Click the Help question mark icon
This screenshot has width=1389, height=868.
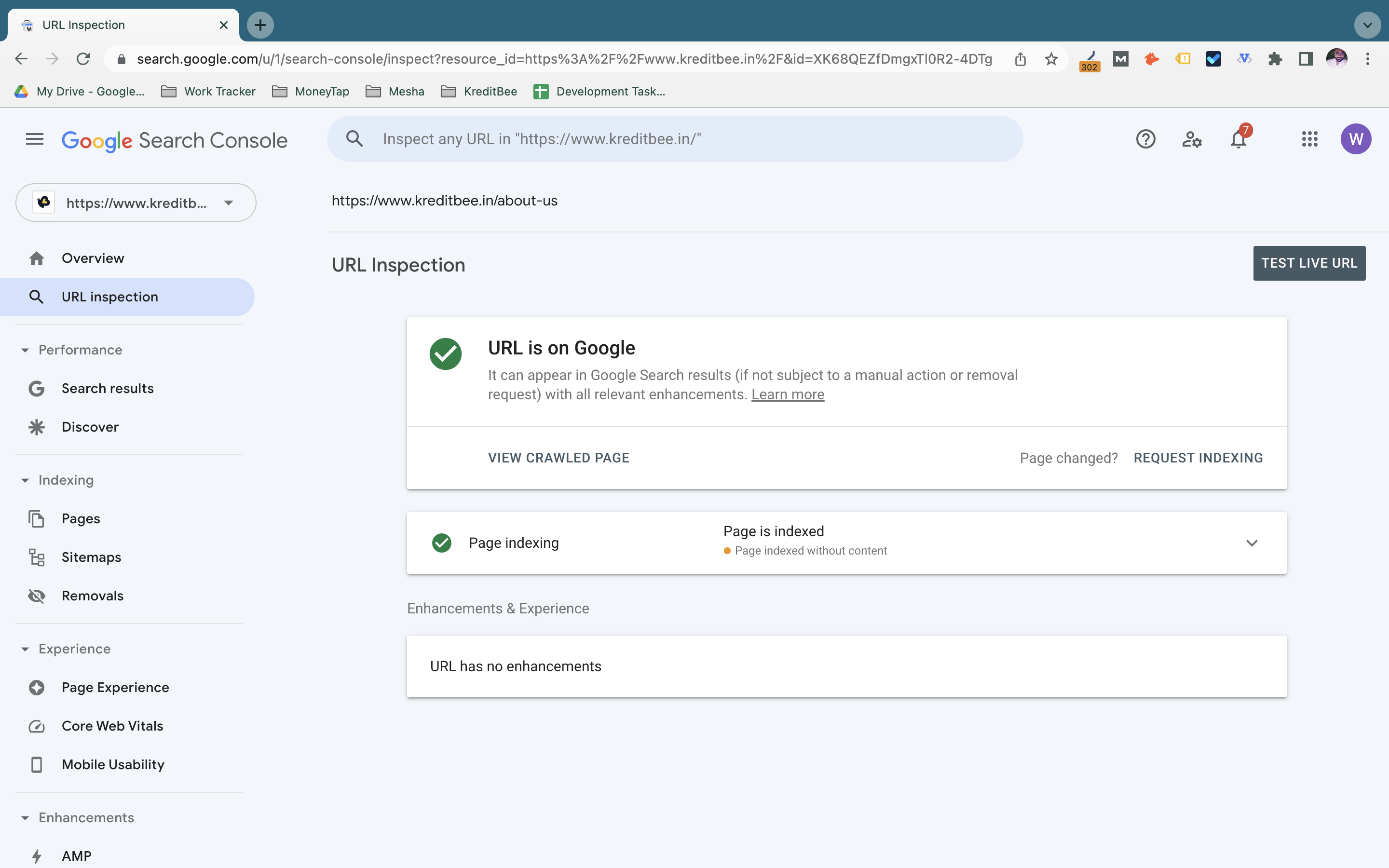tap(1145, 139)
